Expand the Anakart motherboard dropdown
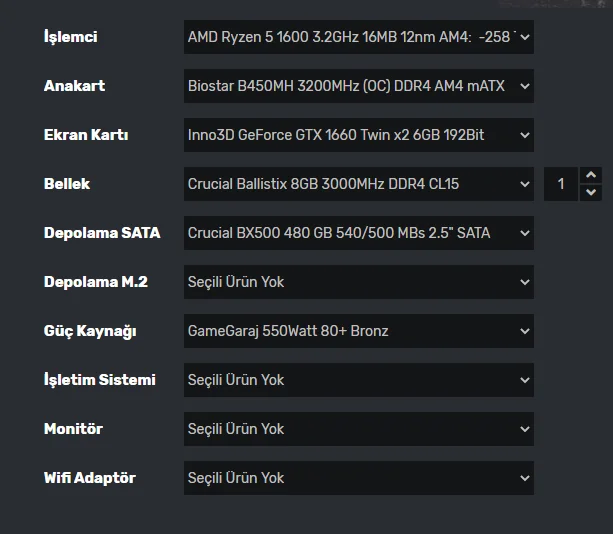Screen dimensions: 613x534 tap(358, 87)
